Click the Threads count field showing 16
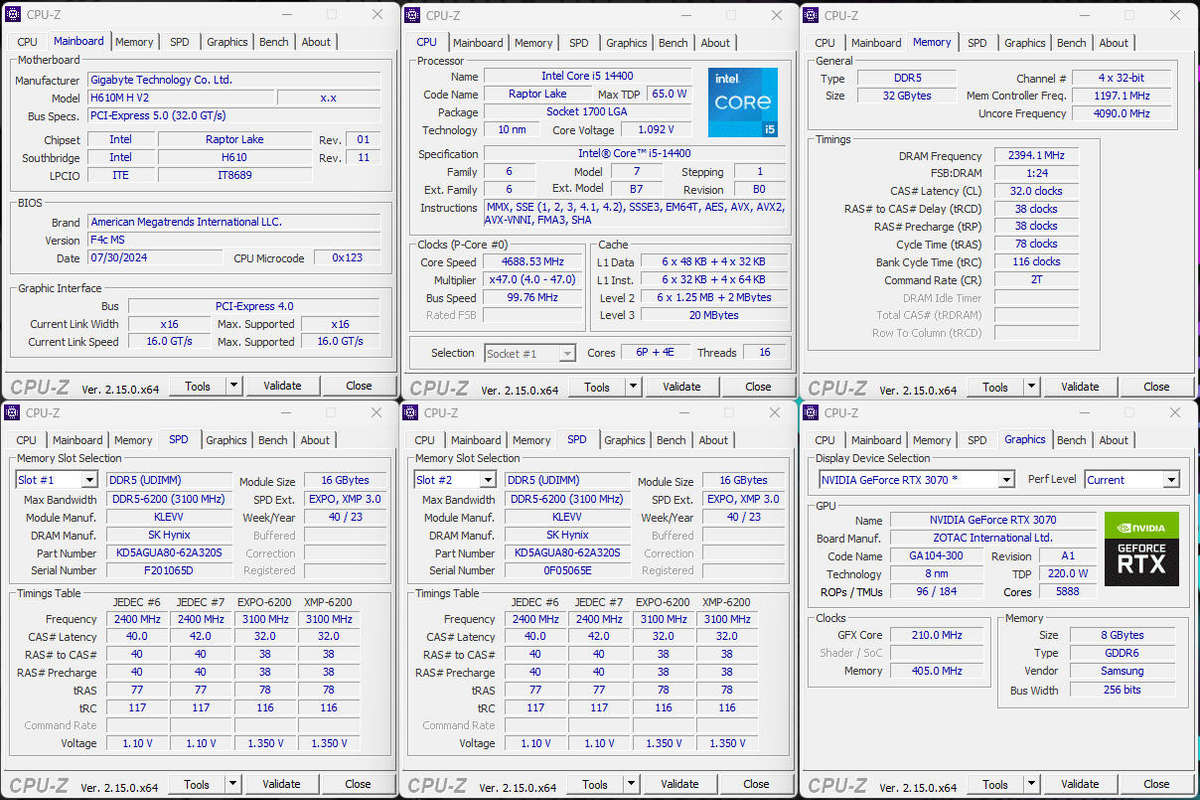The image size is (1200, 800). pyautogui.click(x=764, y=353)
